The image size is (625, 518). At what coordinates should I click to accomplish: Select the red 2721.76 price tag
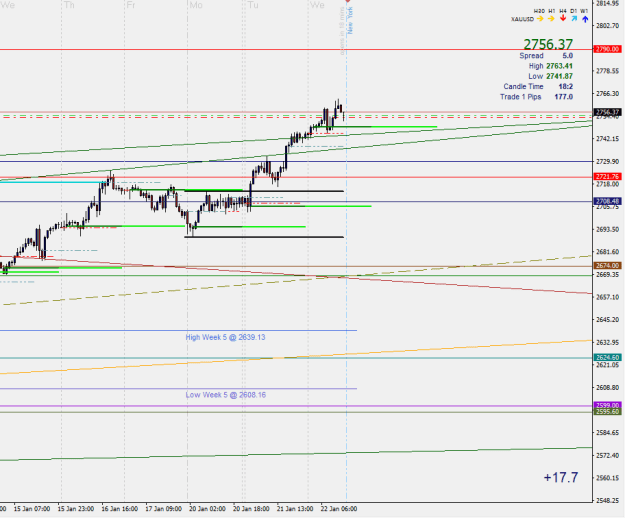pos(607,176)
